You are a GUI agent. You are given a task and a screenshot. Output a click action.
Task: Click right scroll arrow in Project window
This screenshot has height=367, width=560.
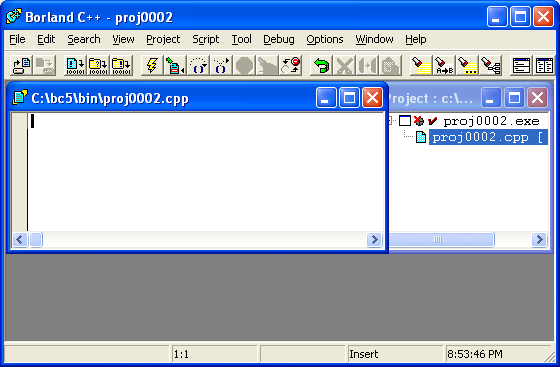tap(539, 239)
